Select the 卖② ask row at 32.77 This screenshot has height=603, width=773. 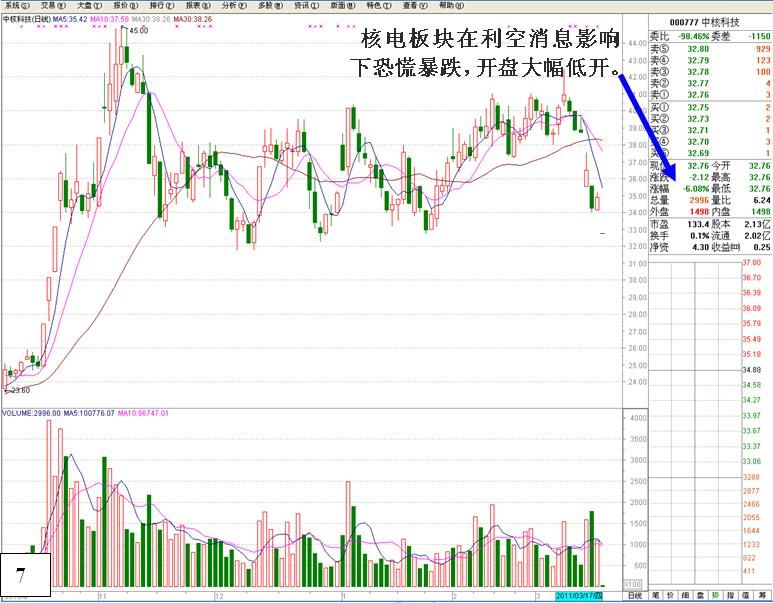[710, 83]
